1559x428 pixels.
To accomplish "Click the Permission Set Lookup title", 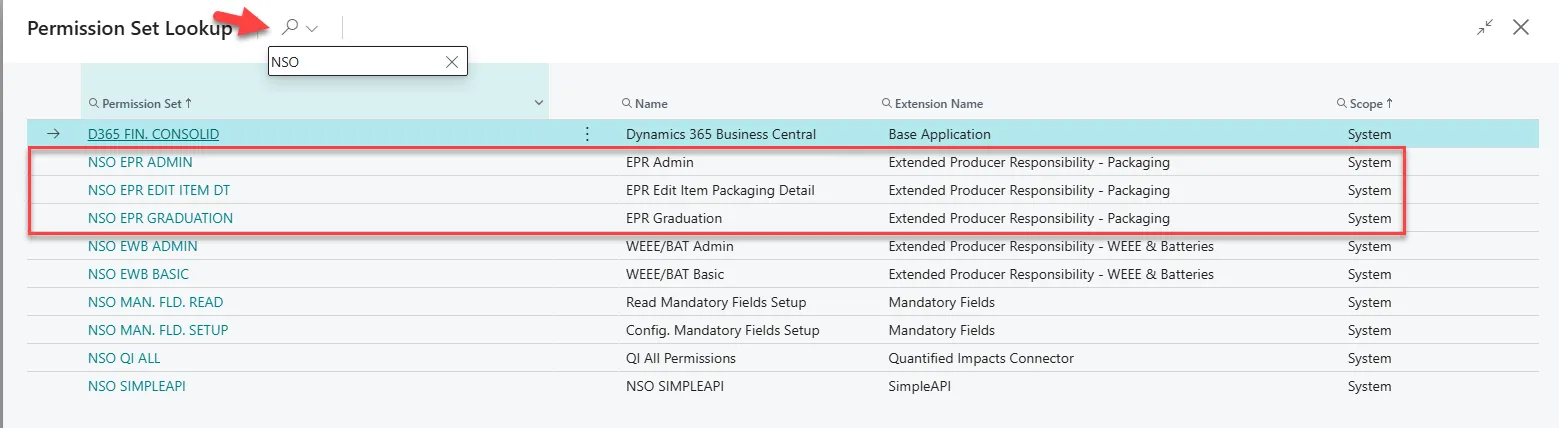I will coord(130,29).
